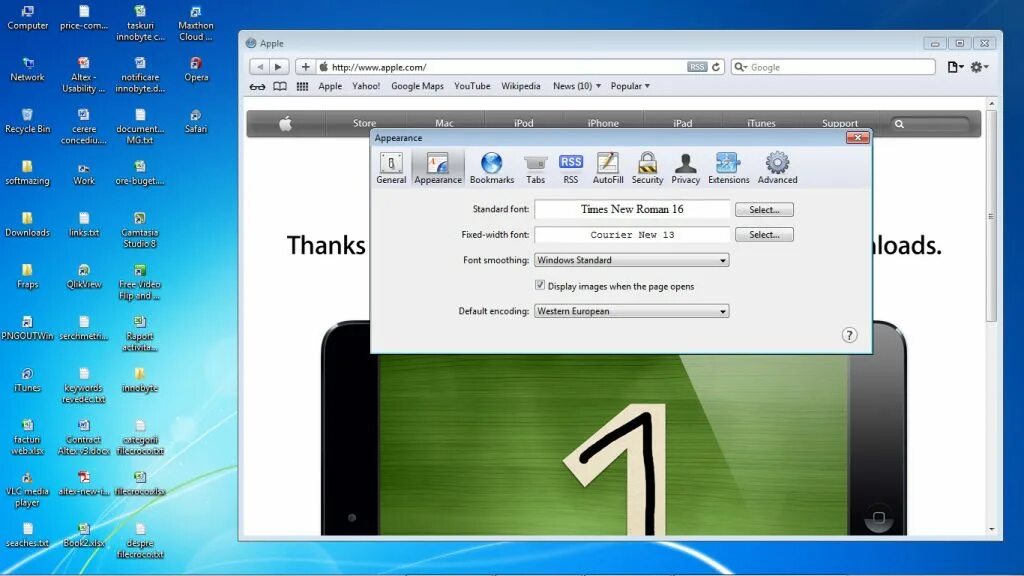Expand the News (10) bookmarks folder
Viewport: 1024px width, 576px height.
(x=577, y=86)
